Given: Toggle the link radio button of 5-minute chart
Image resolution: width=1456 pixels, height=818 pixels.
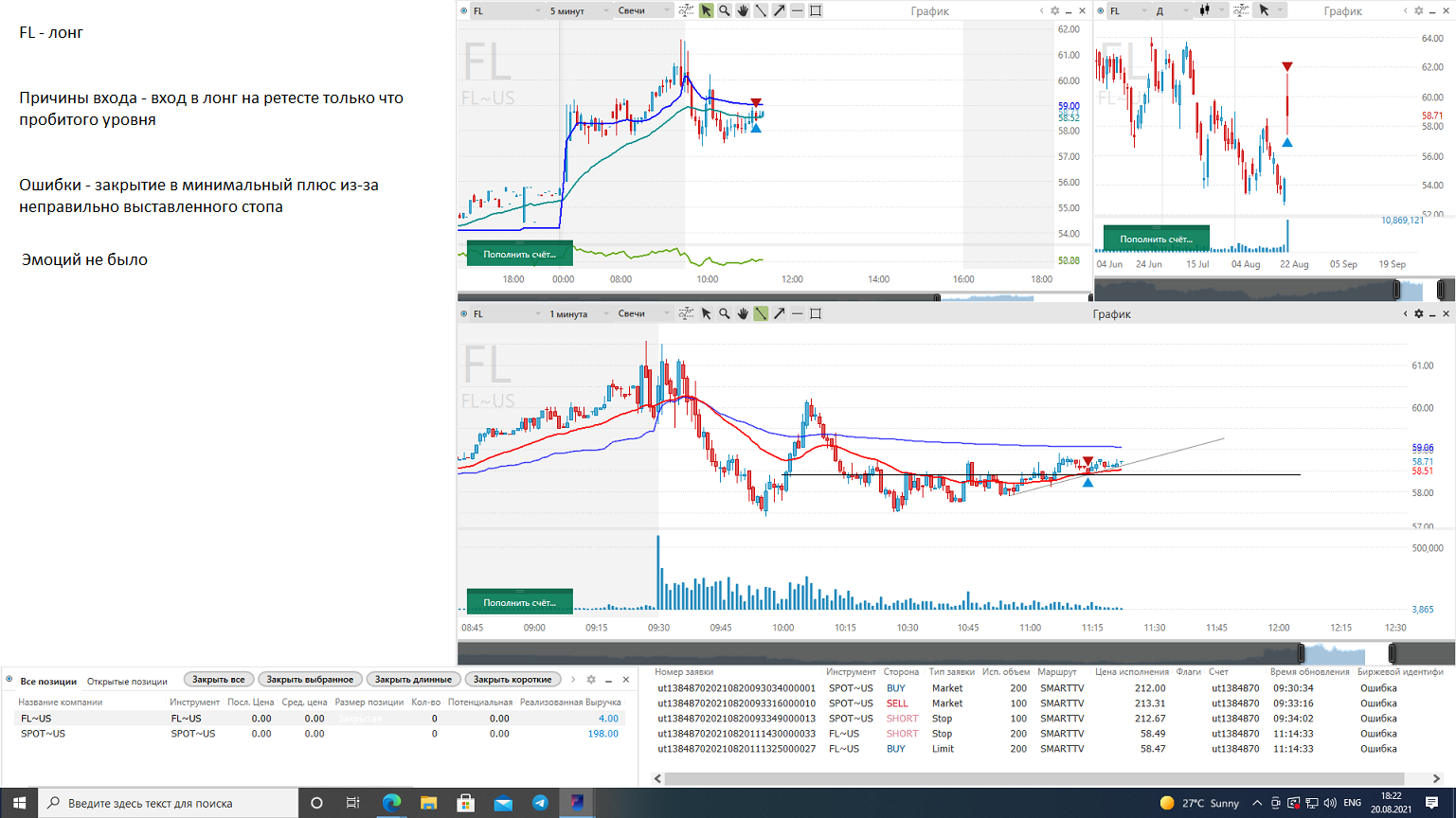Looking at the screenshot, I should pyautogui.click(x=464, y=10).
